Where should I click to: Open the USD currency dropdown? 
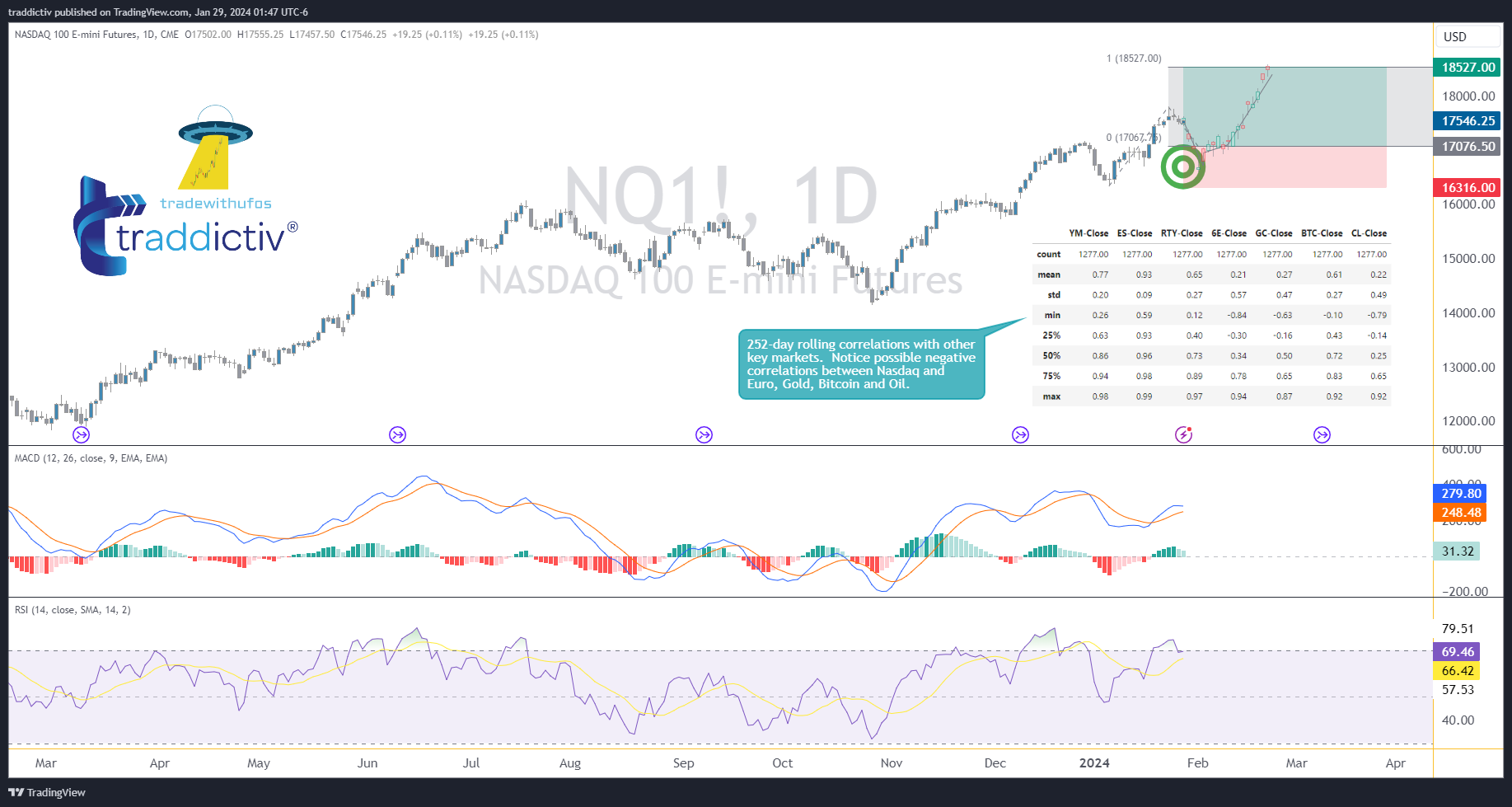pos(1467,36)
